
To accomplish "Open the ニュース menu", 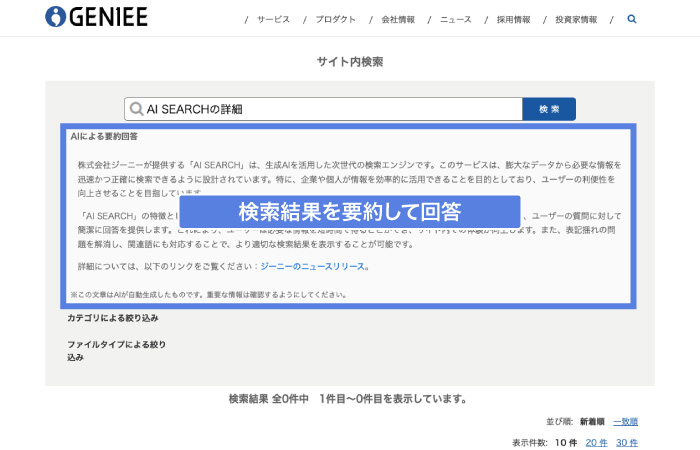I will tap(456, 19).
